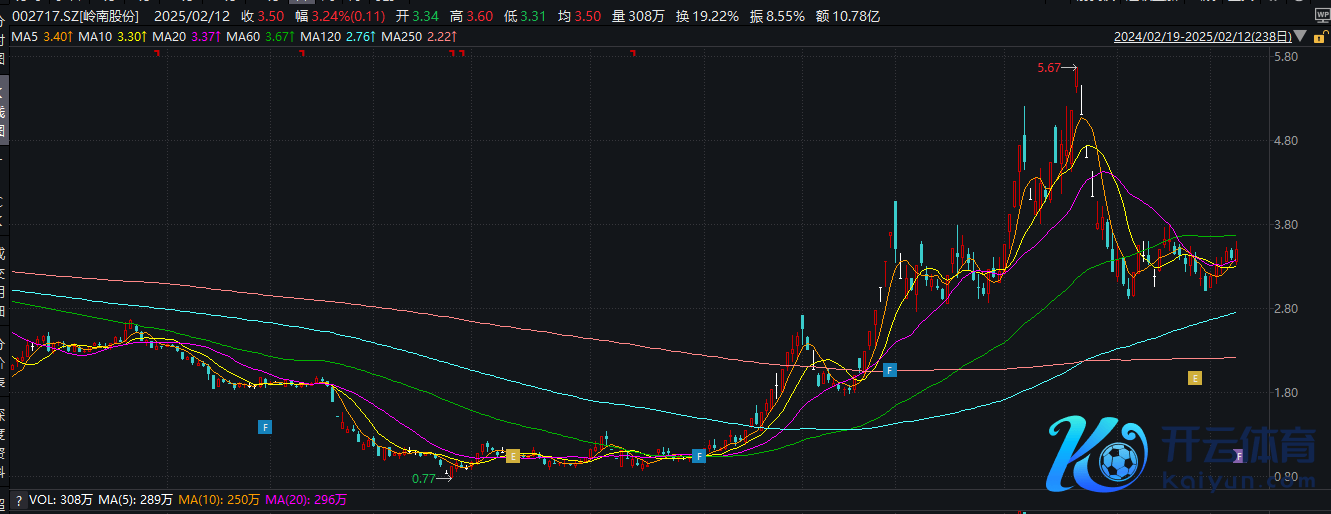Click the VOL 308万 volume label

click(60, 499)
